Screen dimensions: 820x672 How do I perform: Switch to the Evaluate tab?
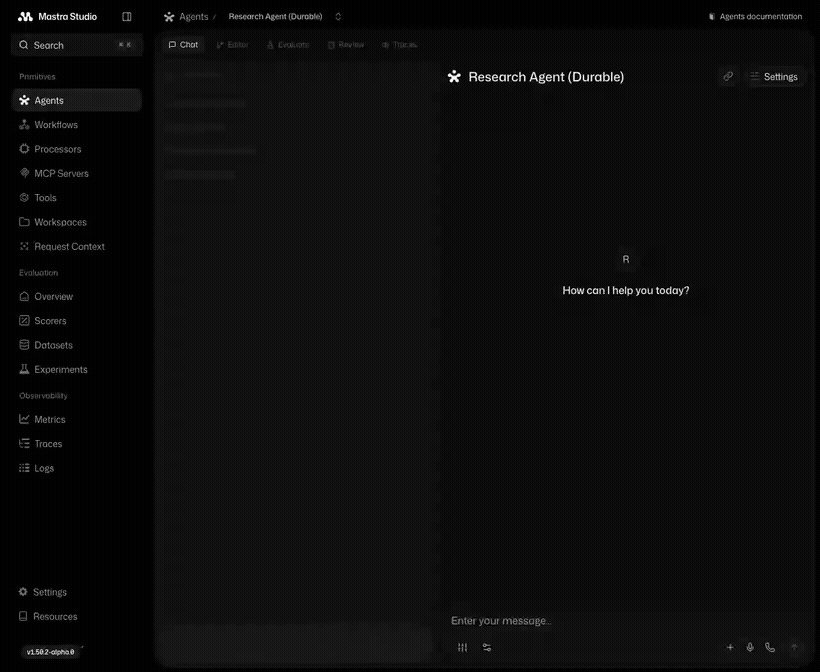288,45
